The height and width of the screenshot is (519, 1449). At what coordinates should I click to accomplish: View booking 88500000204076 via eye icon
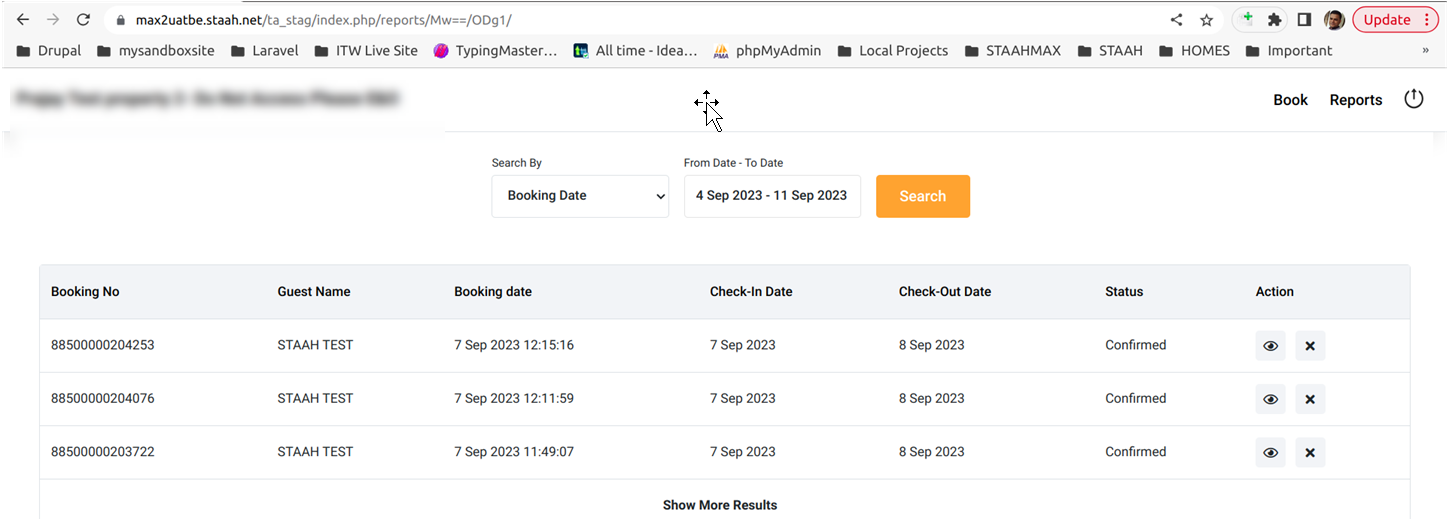point(1270,399)
